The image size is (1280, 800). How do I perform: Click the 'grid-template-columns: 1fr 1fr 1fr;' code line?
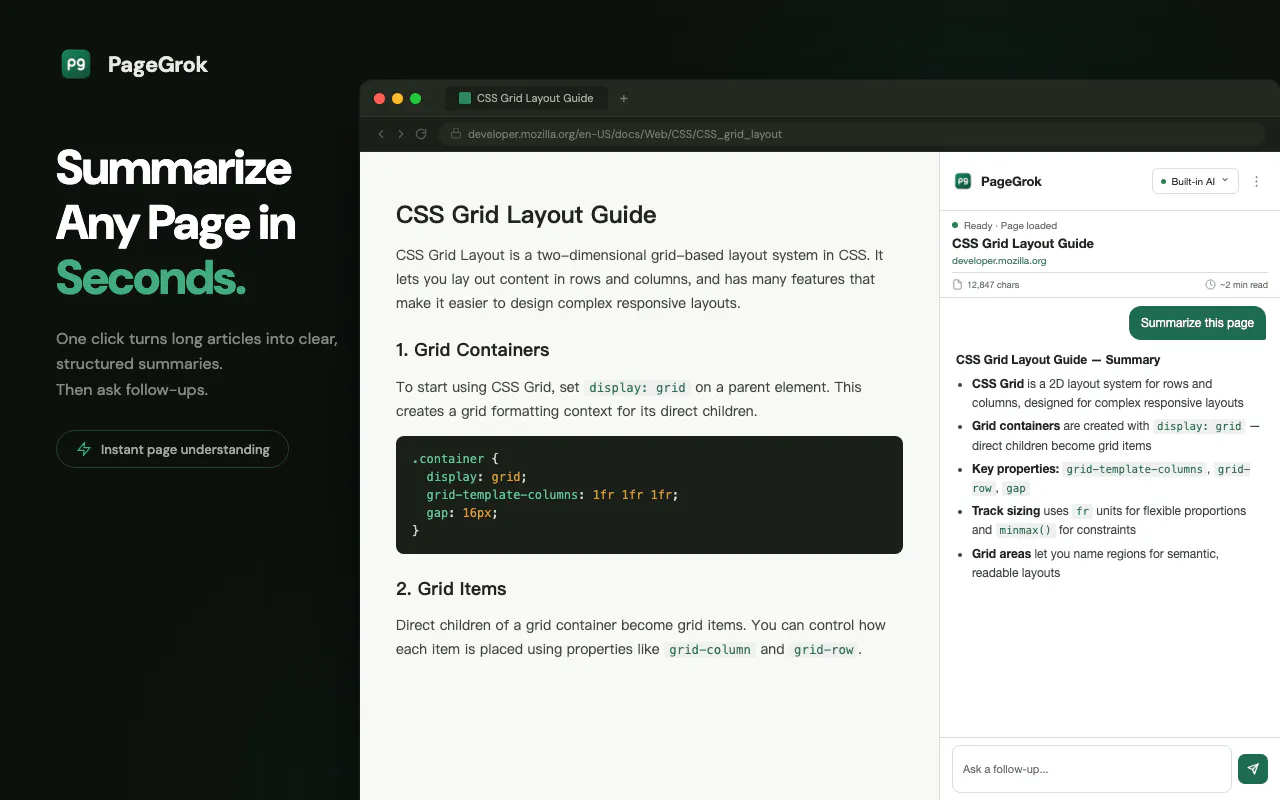[552, 495]
